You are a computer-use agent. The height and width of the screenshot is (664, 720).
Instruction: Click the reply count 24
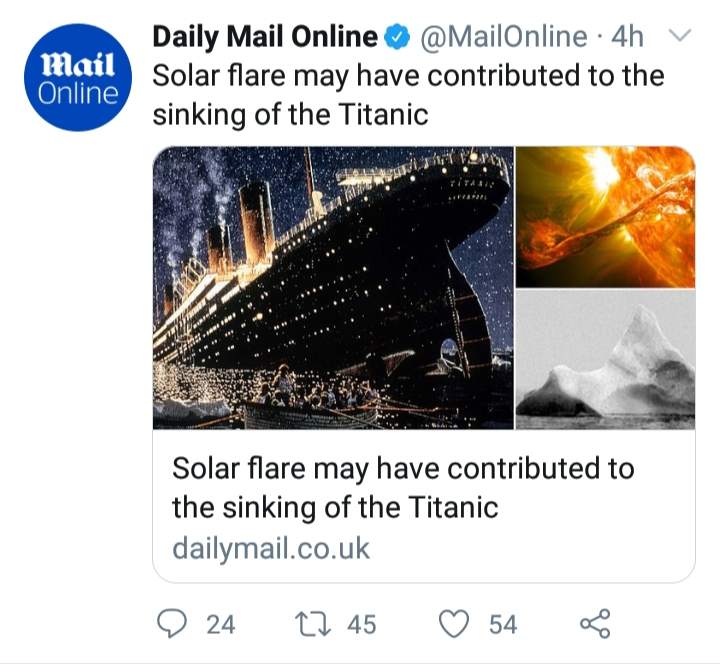click(220, 625)
